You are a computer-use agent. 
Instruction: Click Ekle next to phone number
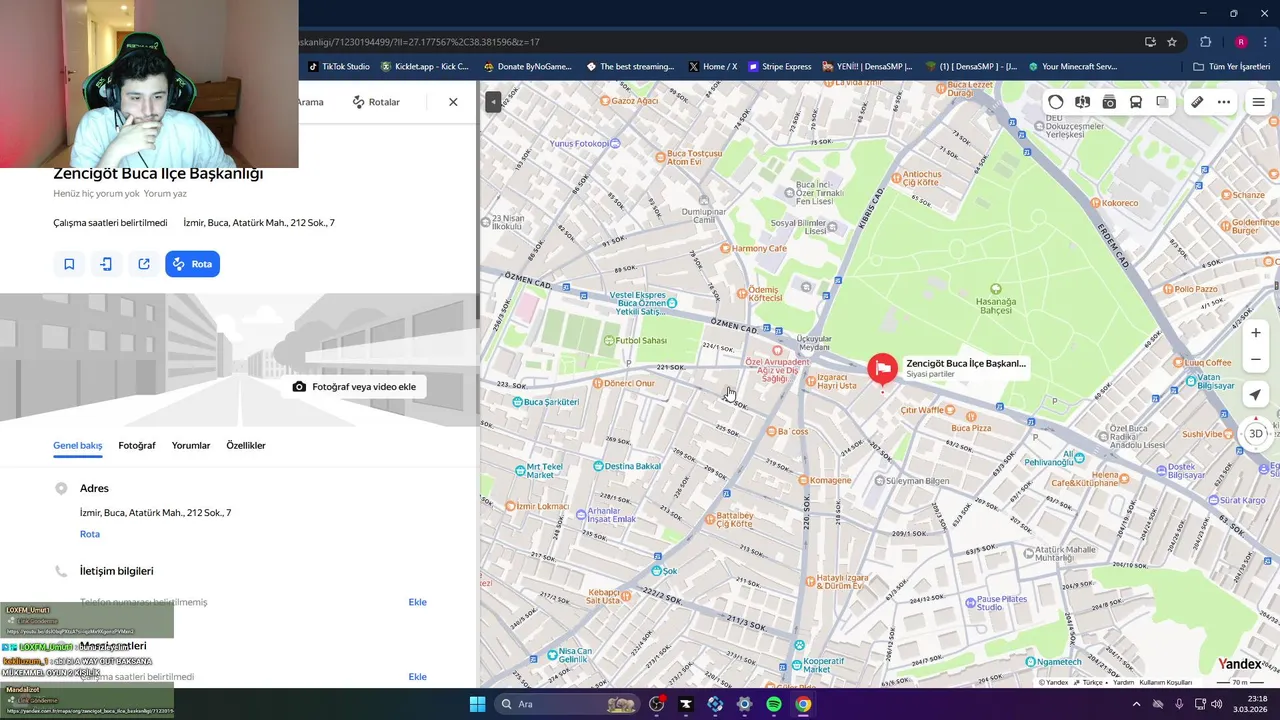(418, 602)
